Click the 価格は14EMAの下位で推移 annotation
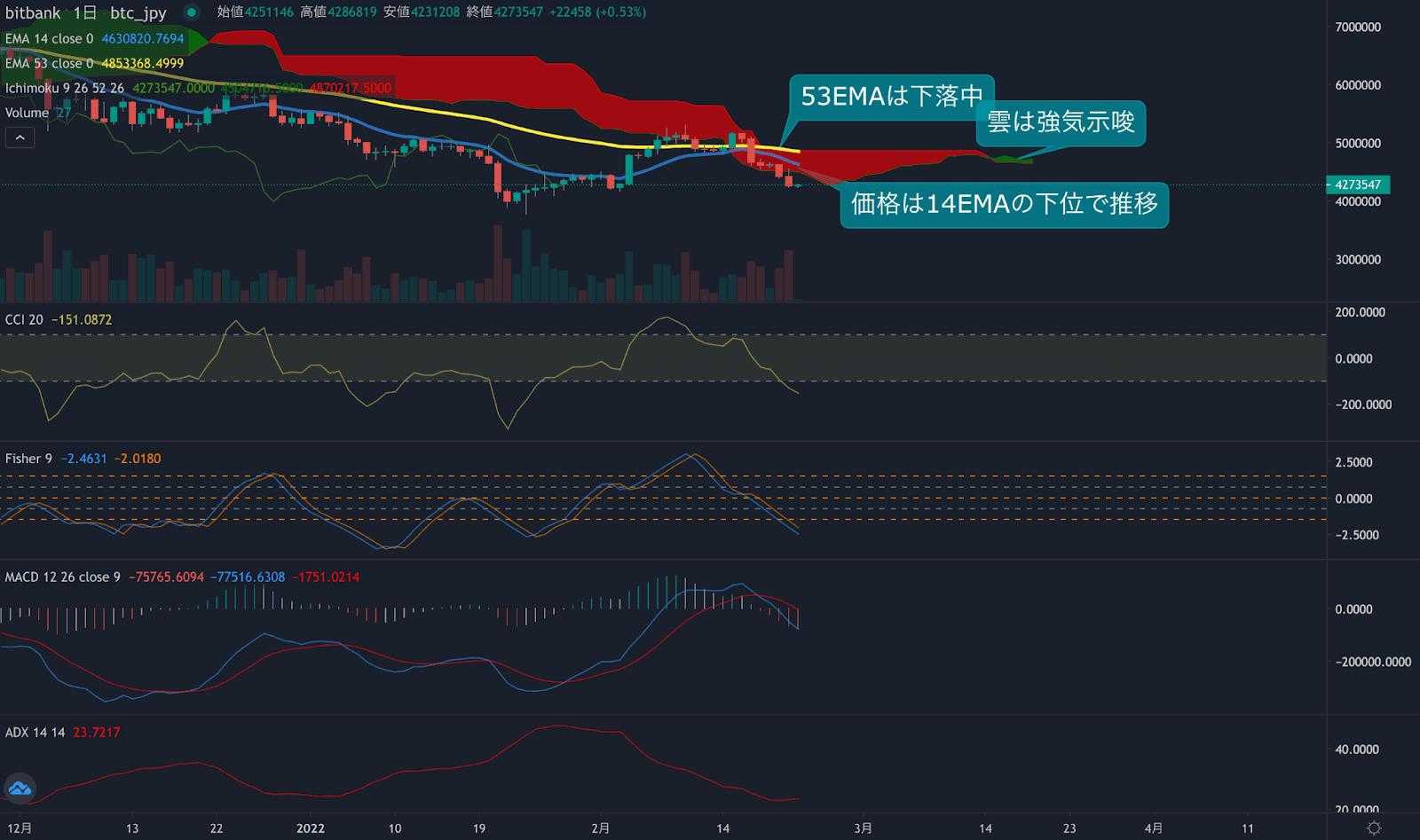 point(1004,204)
